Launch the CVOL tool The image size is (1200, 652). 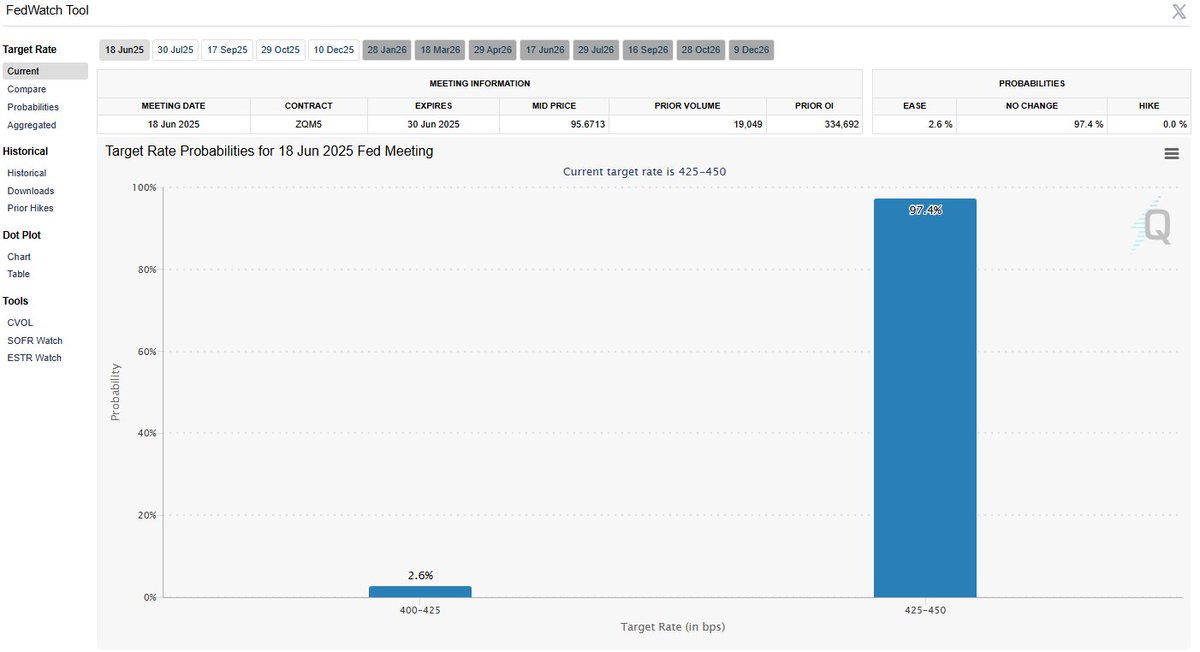tap(20, 322)
